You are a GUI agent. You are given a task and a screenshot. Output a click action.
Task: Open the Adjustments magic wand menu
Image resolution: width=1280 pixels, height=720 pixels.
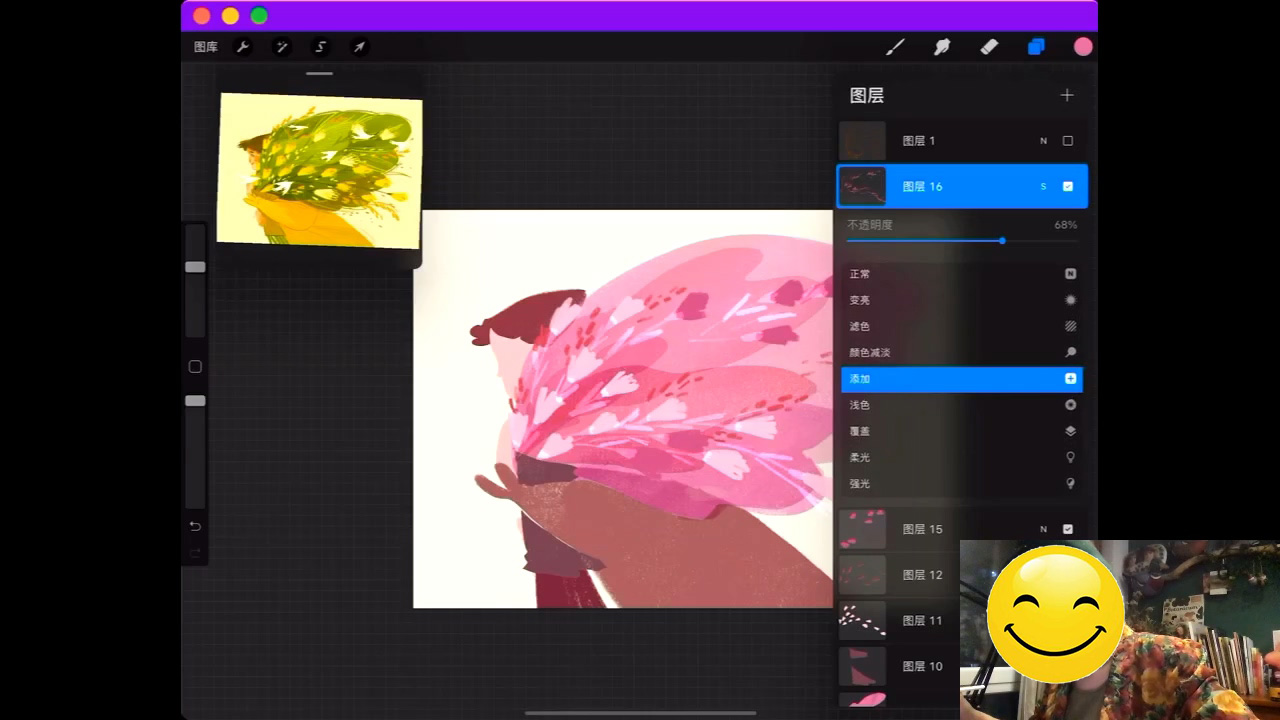click(282, 47)
